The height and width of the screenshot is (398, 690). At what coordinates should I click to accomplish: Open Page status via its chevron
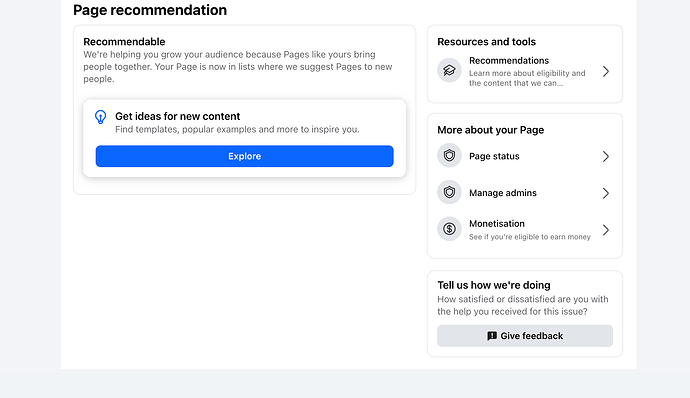(x=606, y=156)
